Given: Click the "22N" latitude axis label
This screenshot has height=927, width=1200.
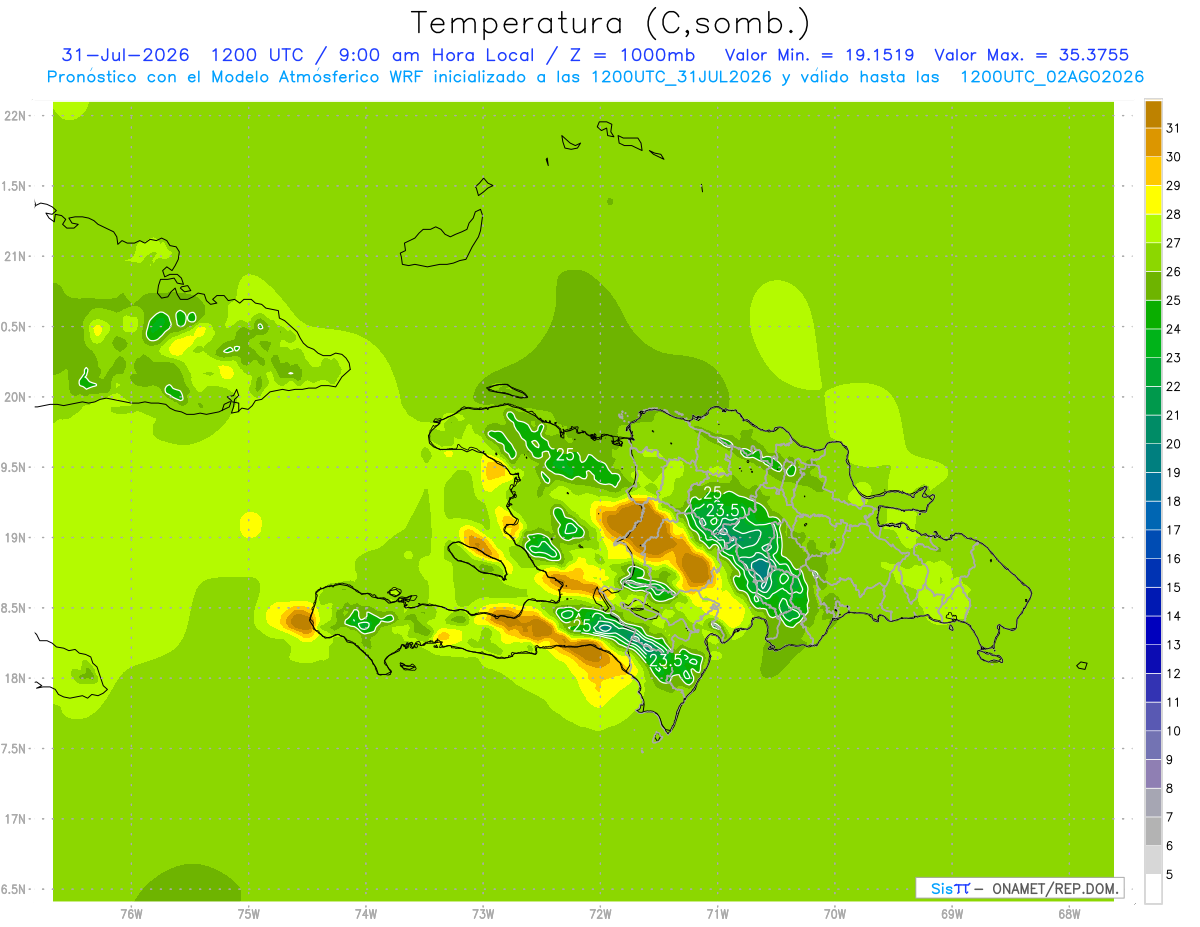Looking at the screenshot, I should point(16,116).
